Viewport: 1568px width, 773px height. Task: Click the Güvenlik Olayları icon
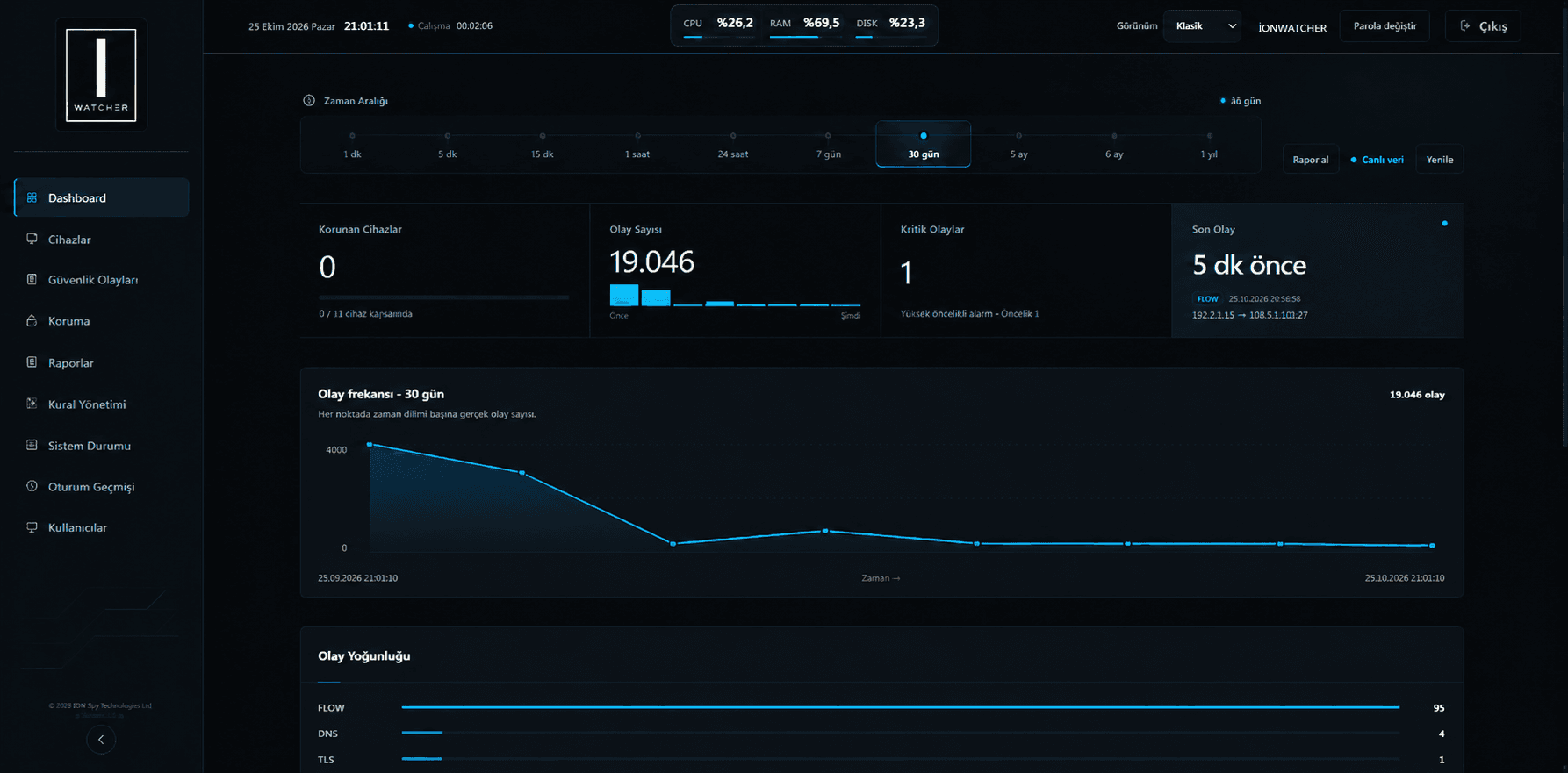pyautogui.click(x=32, y=279)
